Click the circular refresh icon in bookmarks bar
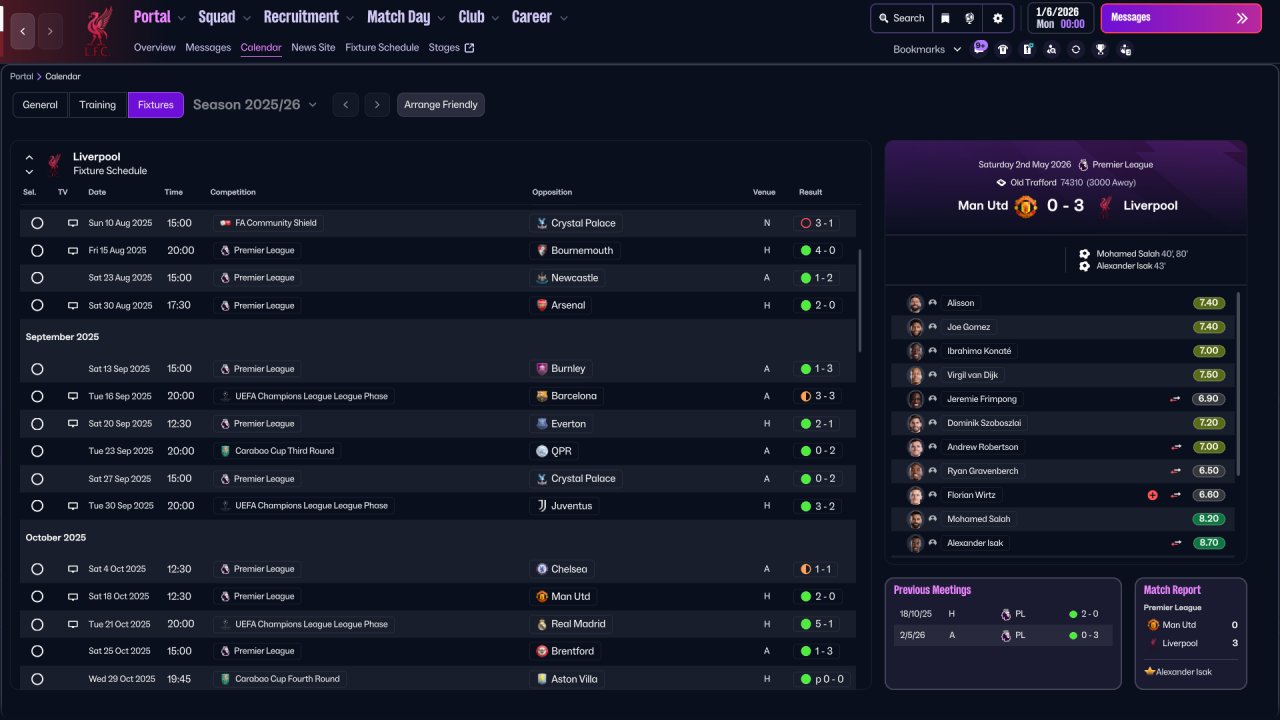Viewport: 1280px width, 720px height. click(1075, 49)
